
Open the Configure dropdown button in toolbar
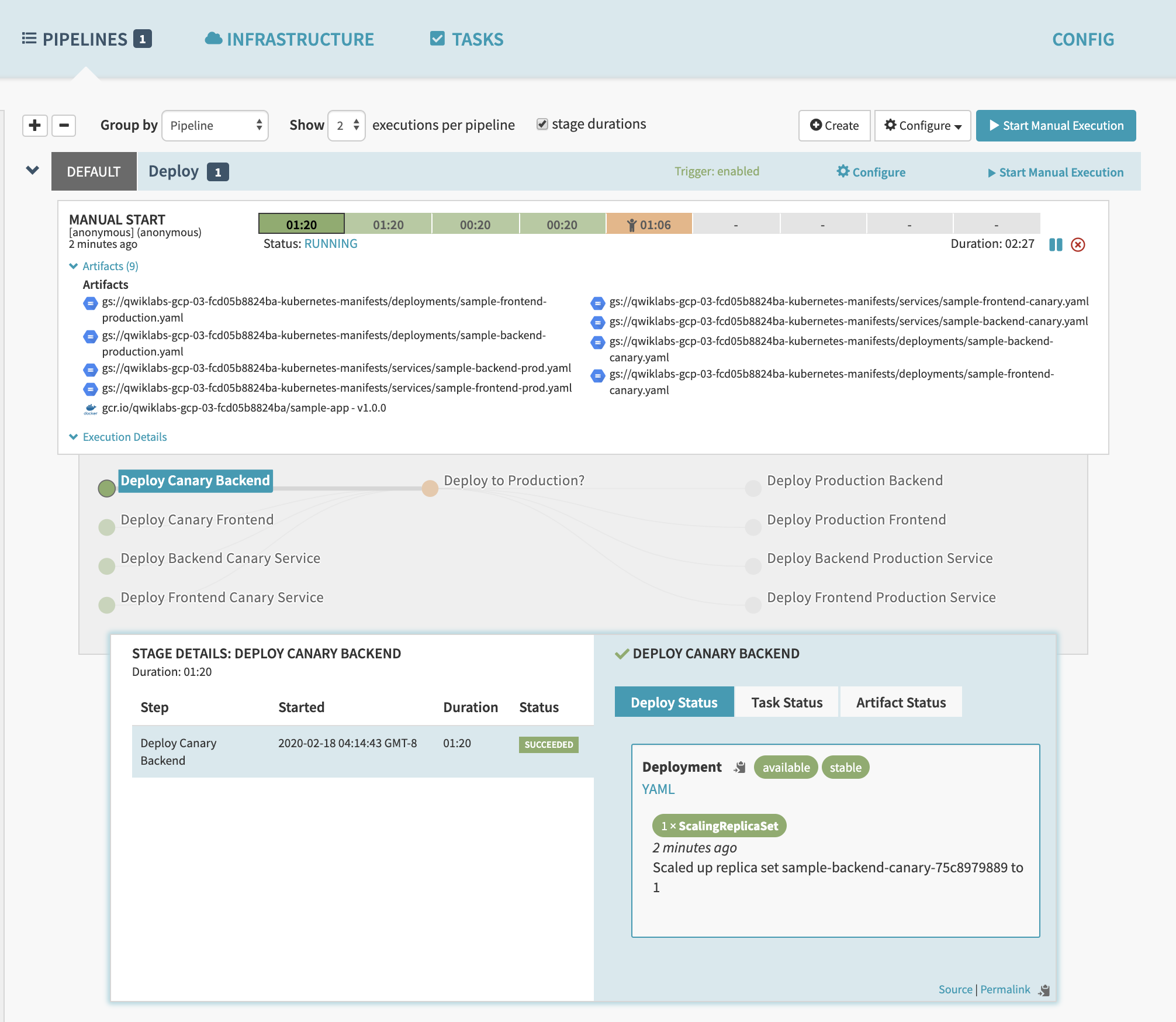(x=922, y=126)
